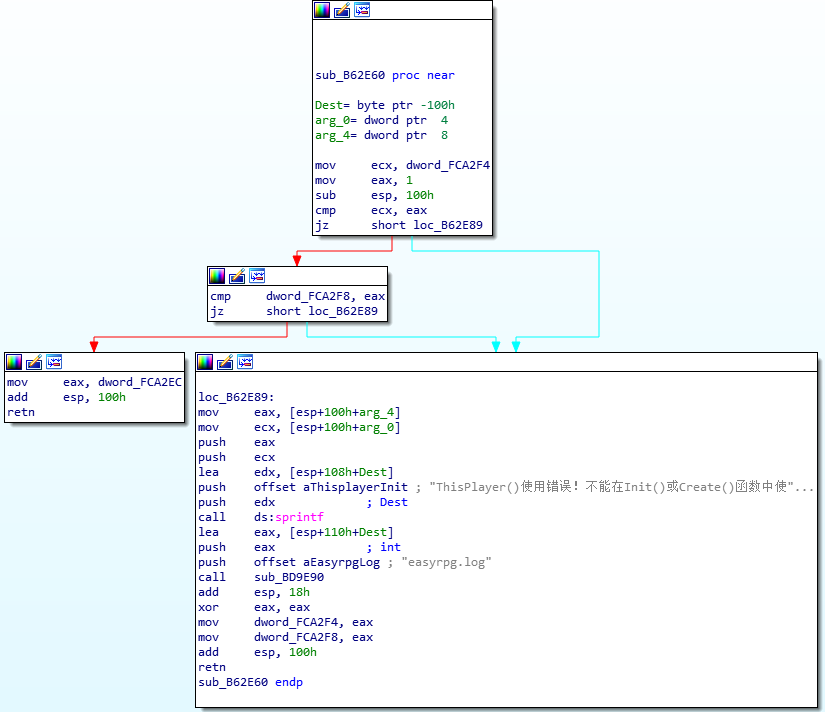This screenshot has height=712, width=825.
Task: Click color icon on mov eax, dword_FCA2EC node
Action: click(14, 362)
